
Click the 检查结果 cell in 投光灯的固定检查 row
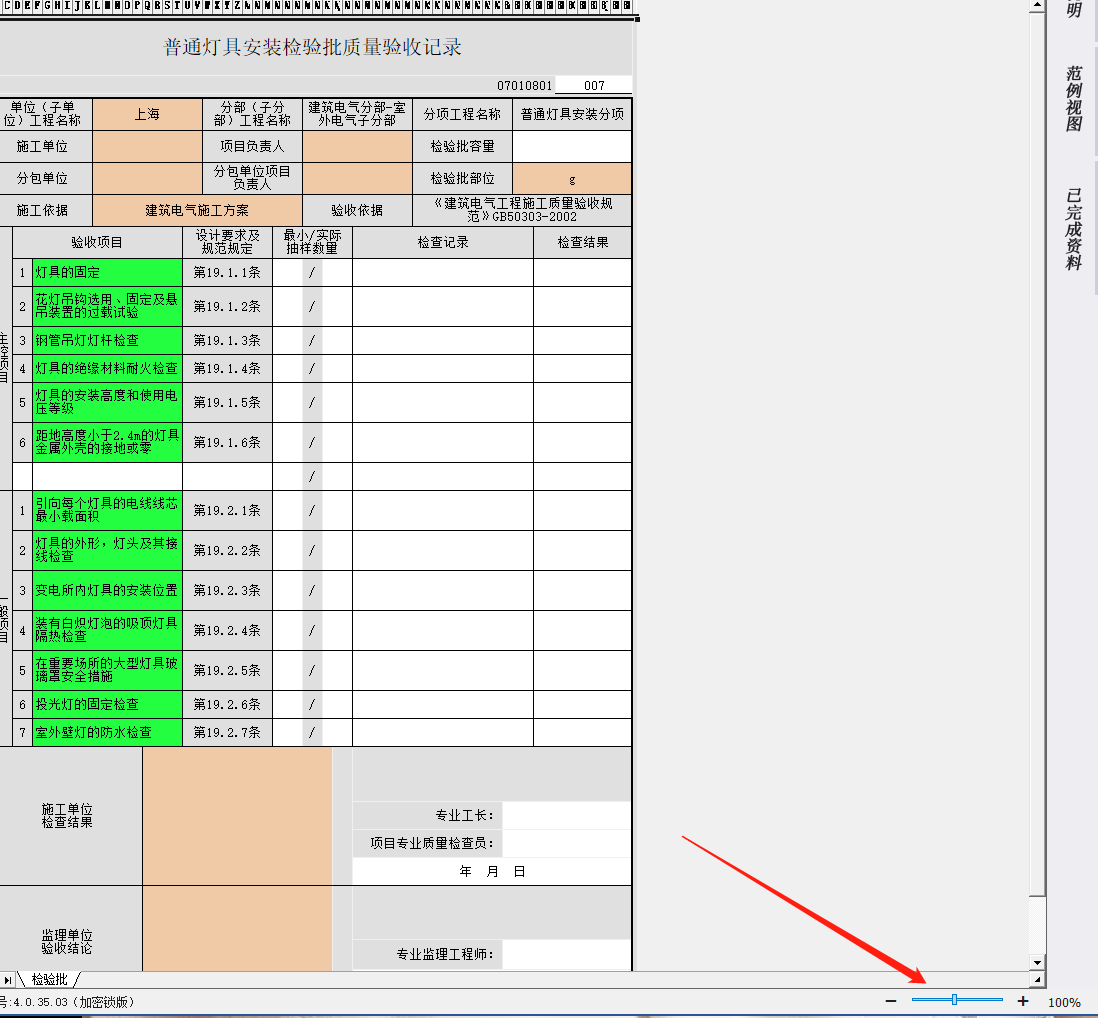[583, 704]
